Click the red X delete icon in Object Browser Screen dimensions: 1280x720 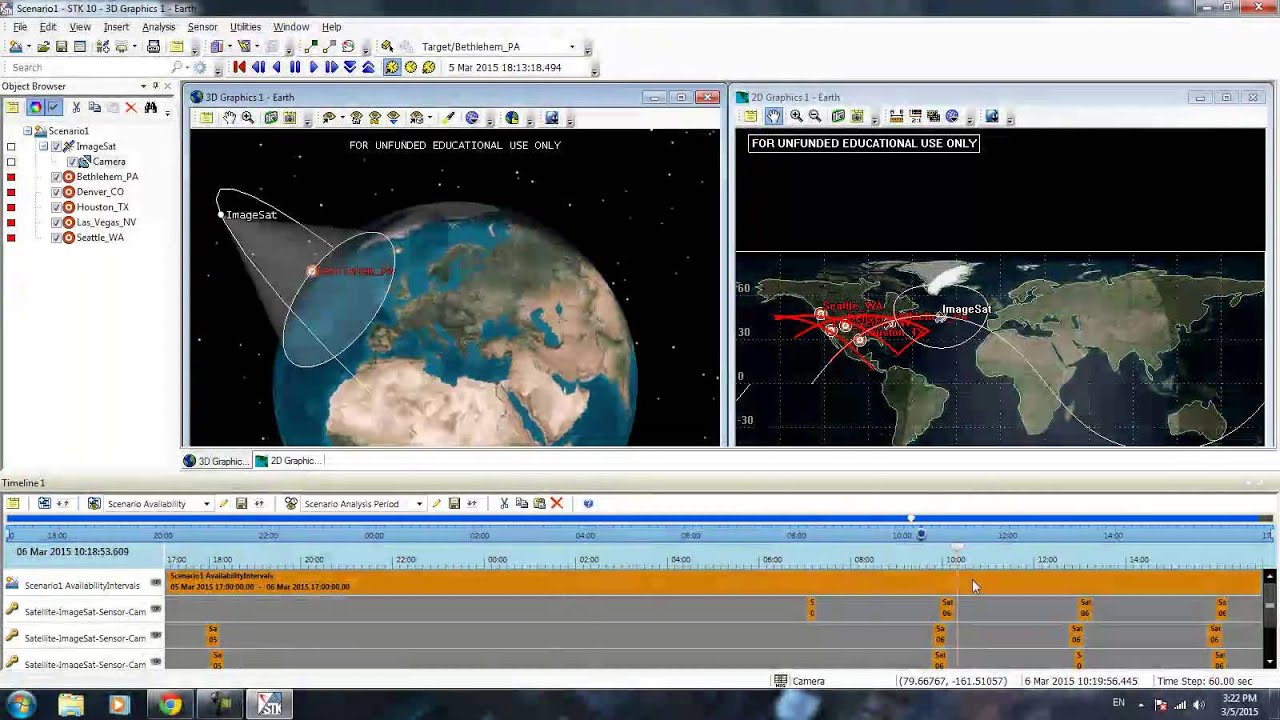[x=130, y=107]
